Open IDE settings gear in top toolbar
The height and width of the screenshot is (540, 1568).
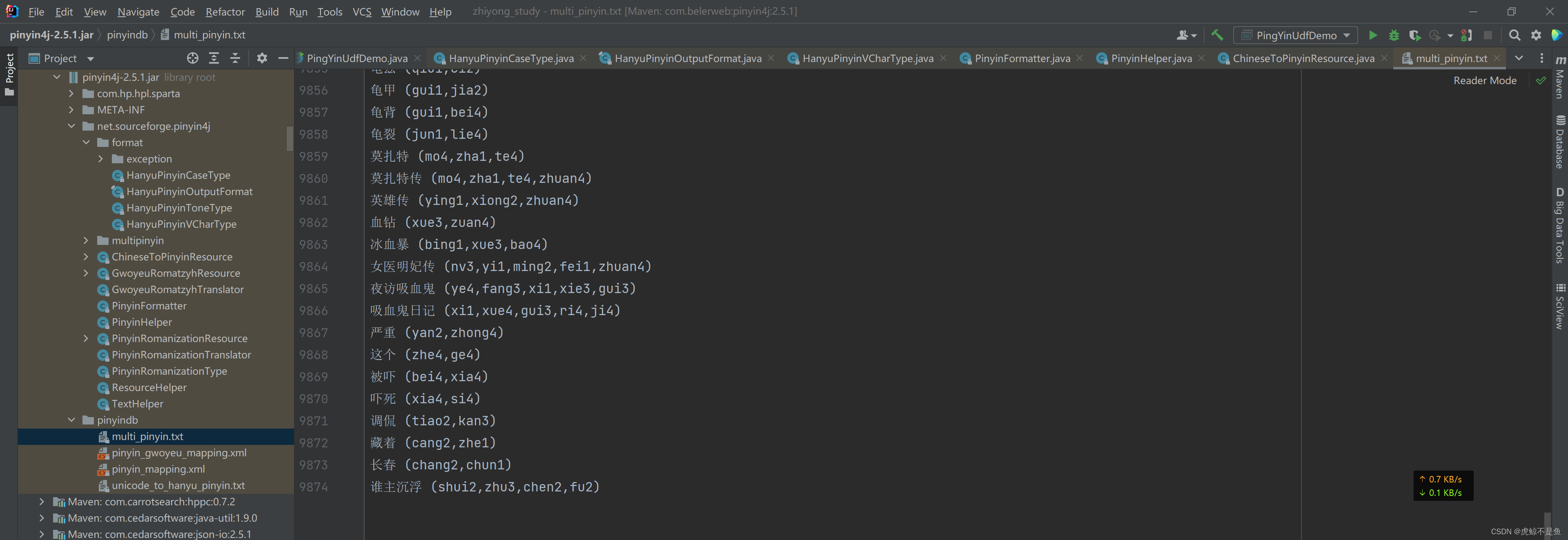click(1536, 35)
